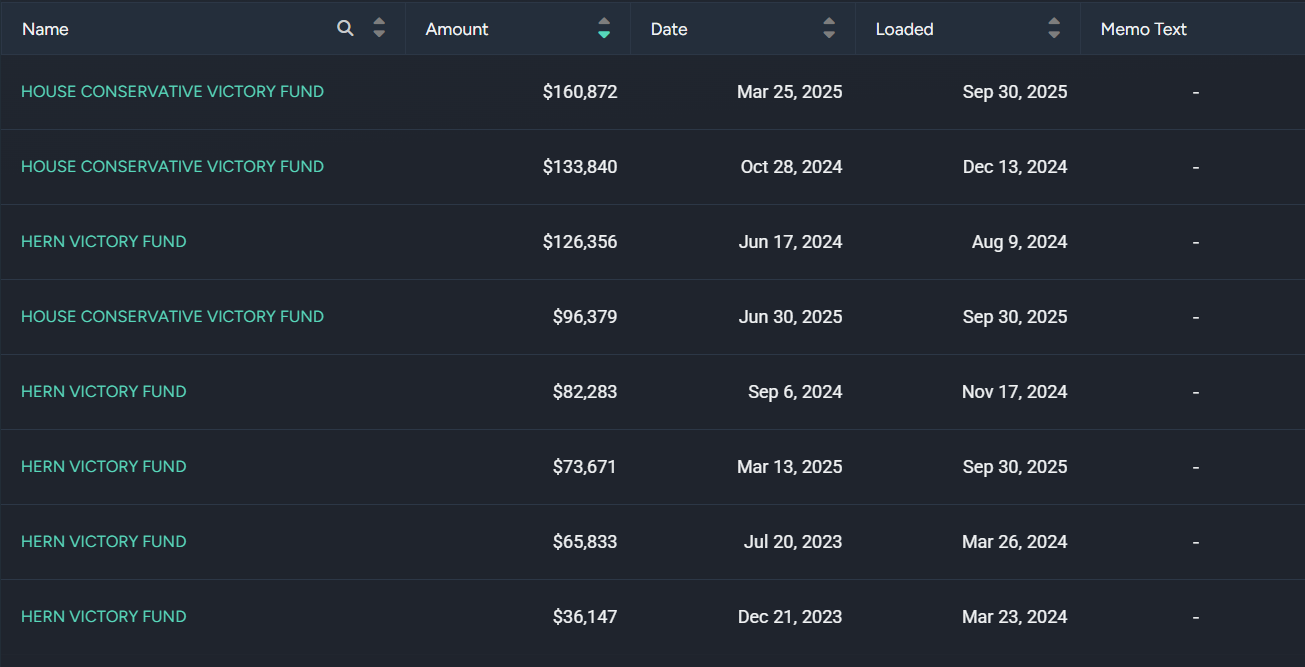This screenshot has width=1305, height=667.
Task: Click the search icon in the Name column
Action: 345,28
